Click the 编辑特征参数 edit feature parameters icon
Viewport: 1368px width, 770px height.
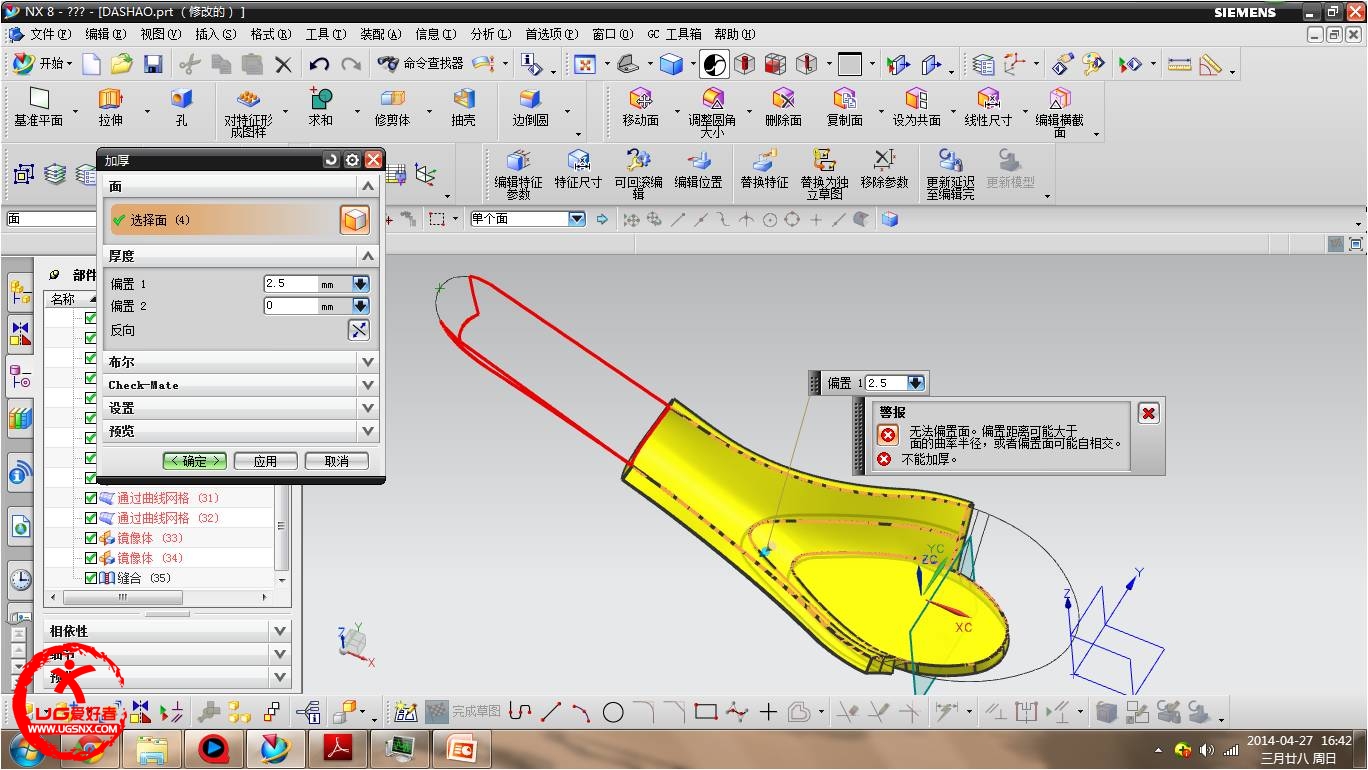[518, 160]
